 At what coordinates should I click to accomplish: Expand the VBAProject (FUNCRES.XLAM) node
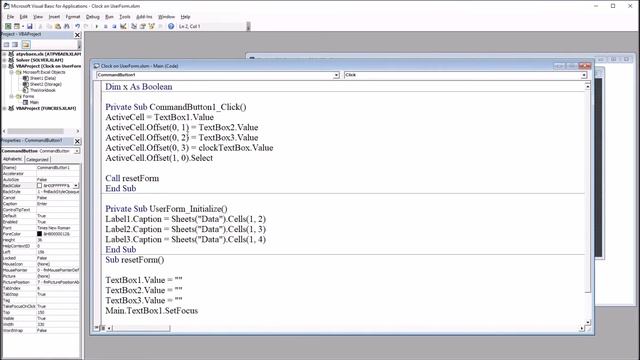click(x=4, y=109)
